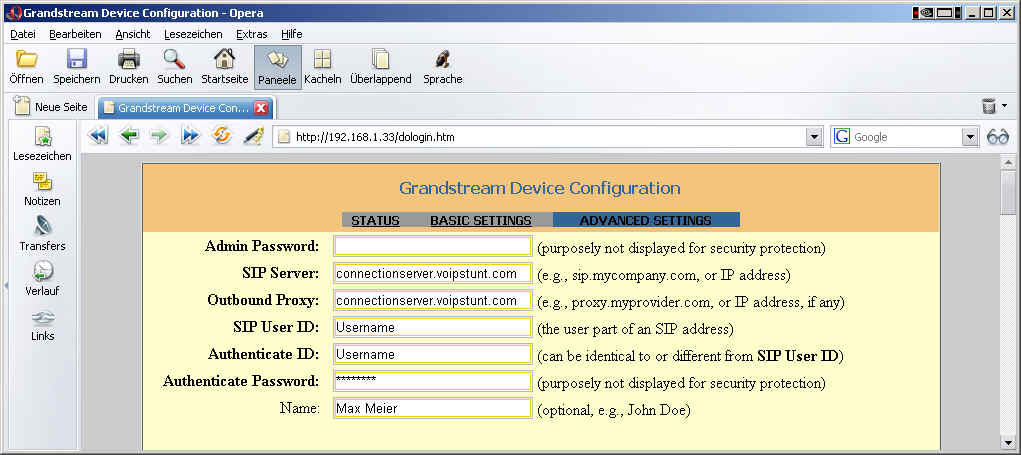The height and width of the screenshot is (455, 1021).
Task: Click the rewind navigation button
Action: (98, 136)
